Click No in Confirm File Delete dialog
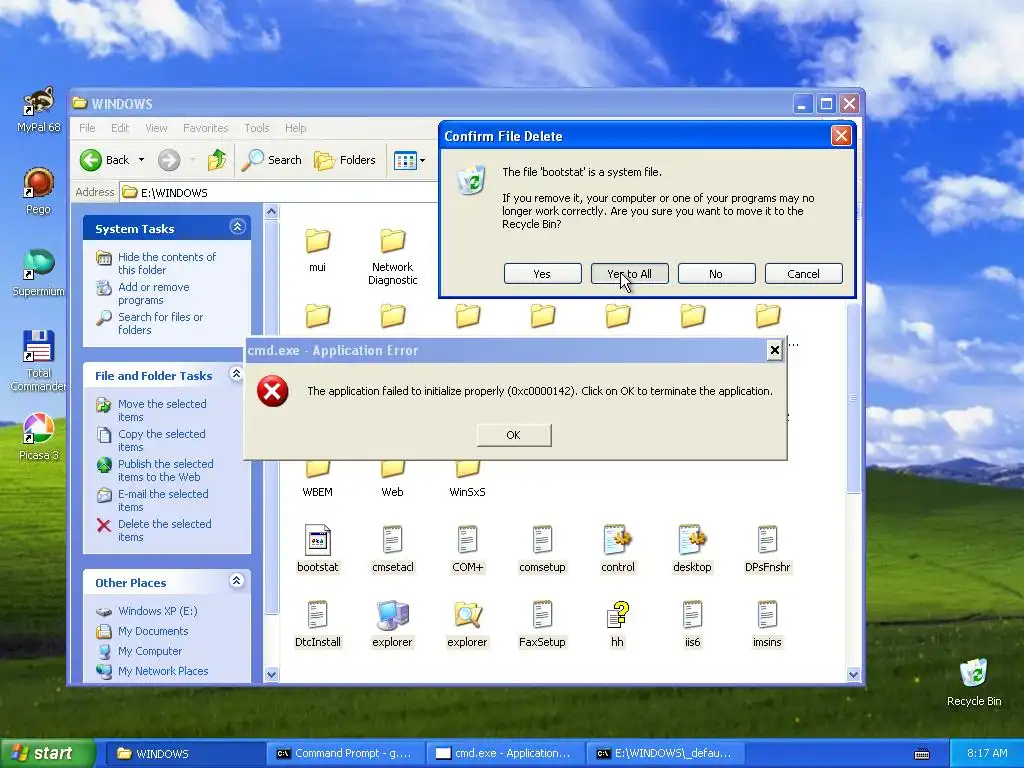 coord(716,274)
